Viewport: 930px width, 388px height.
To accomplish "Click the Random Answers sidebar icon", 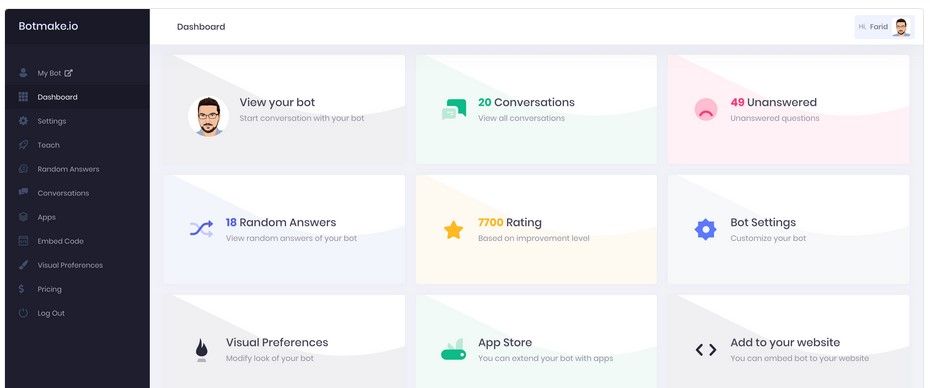I will (23, 169).
